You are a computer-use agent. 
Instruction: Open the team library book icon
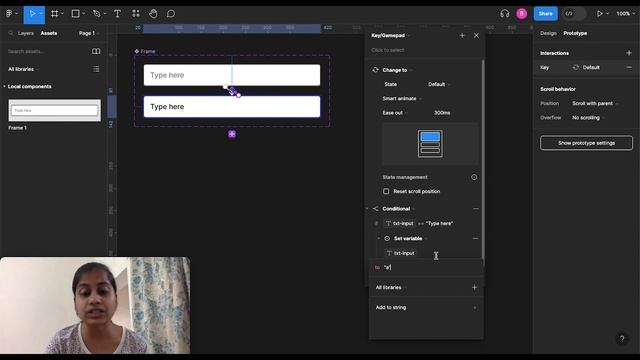click(96, 51)
